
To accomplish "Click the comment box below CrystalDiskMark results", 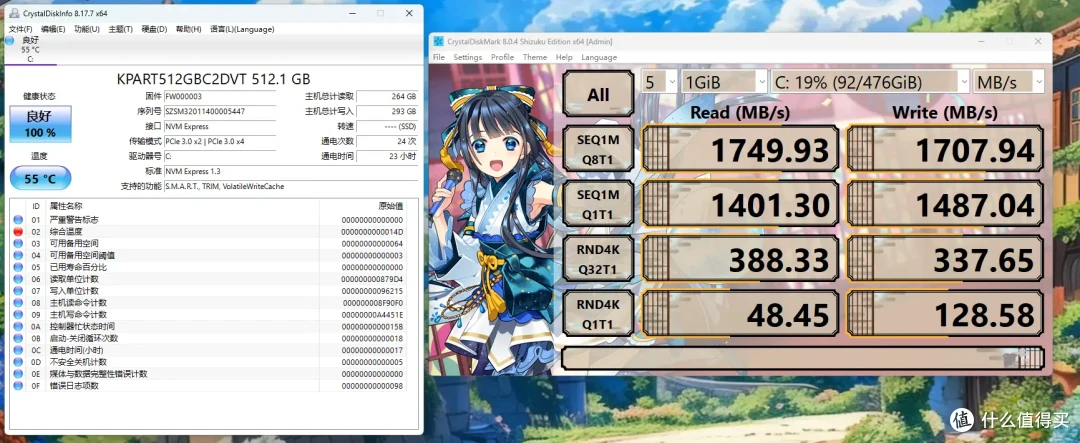I will (x=803, y=359).
